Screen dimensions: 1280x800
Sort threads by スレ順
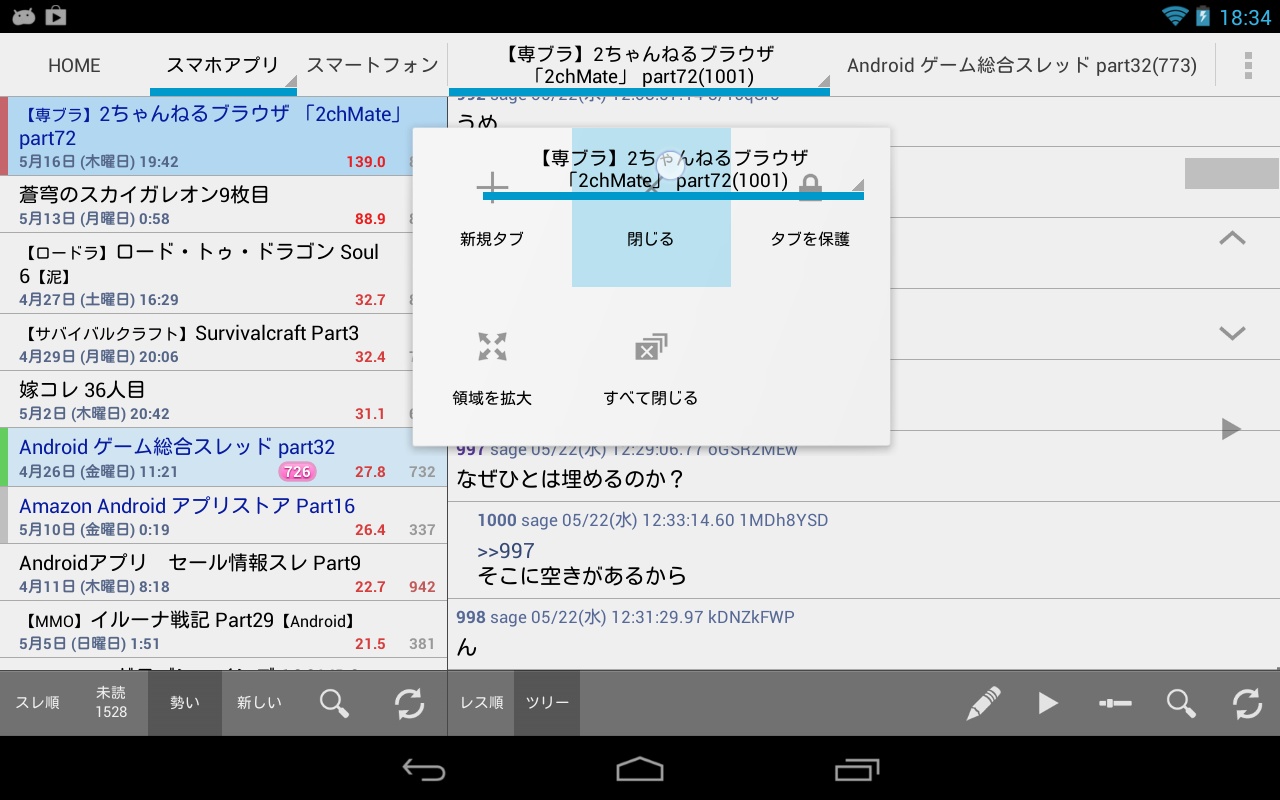click(37, 703)
